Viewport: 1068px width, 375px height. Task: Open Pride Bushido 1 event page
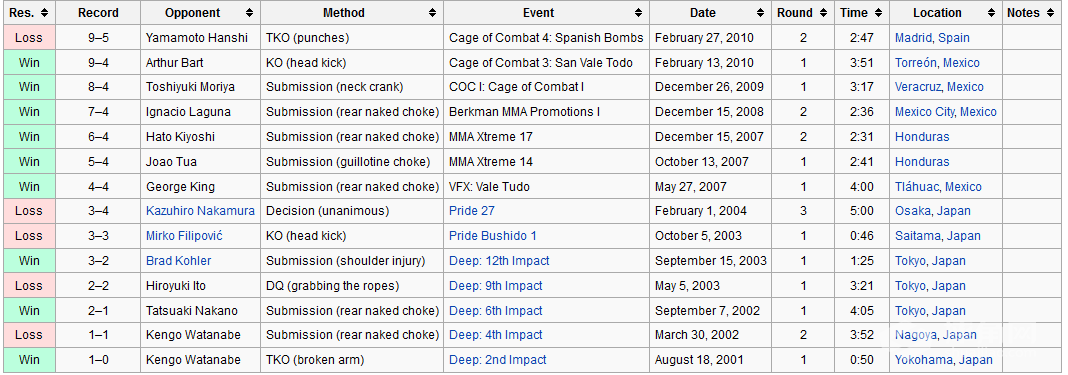pos(493,236)
